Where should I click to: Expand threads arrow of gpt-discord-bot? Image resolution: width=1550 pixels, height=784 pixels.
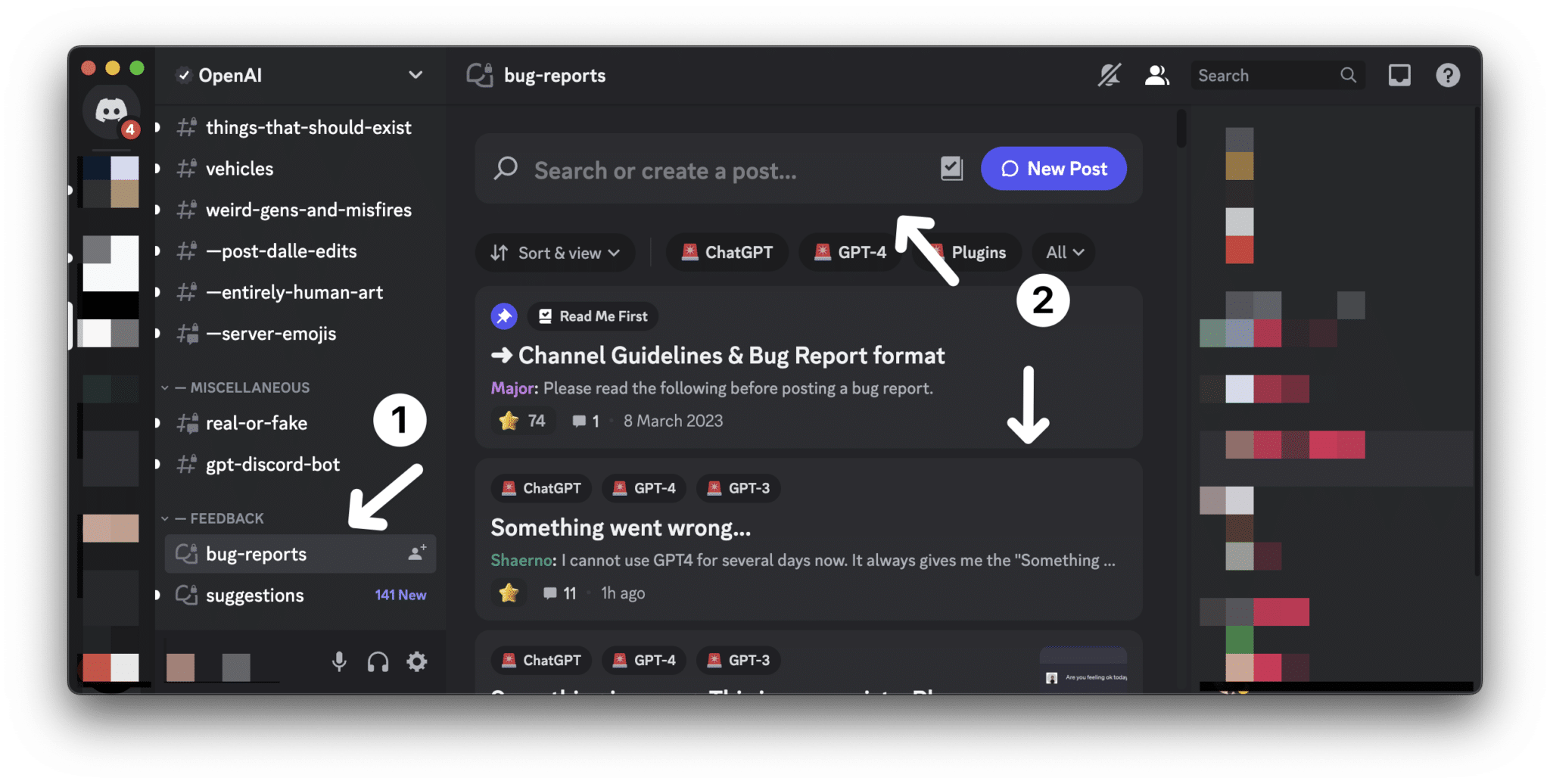(x=157, y=464)
